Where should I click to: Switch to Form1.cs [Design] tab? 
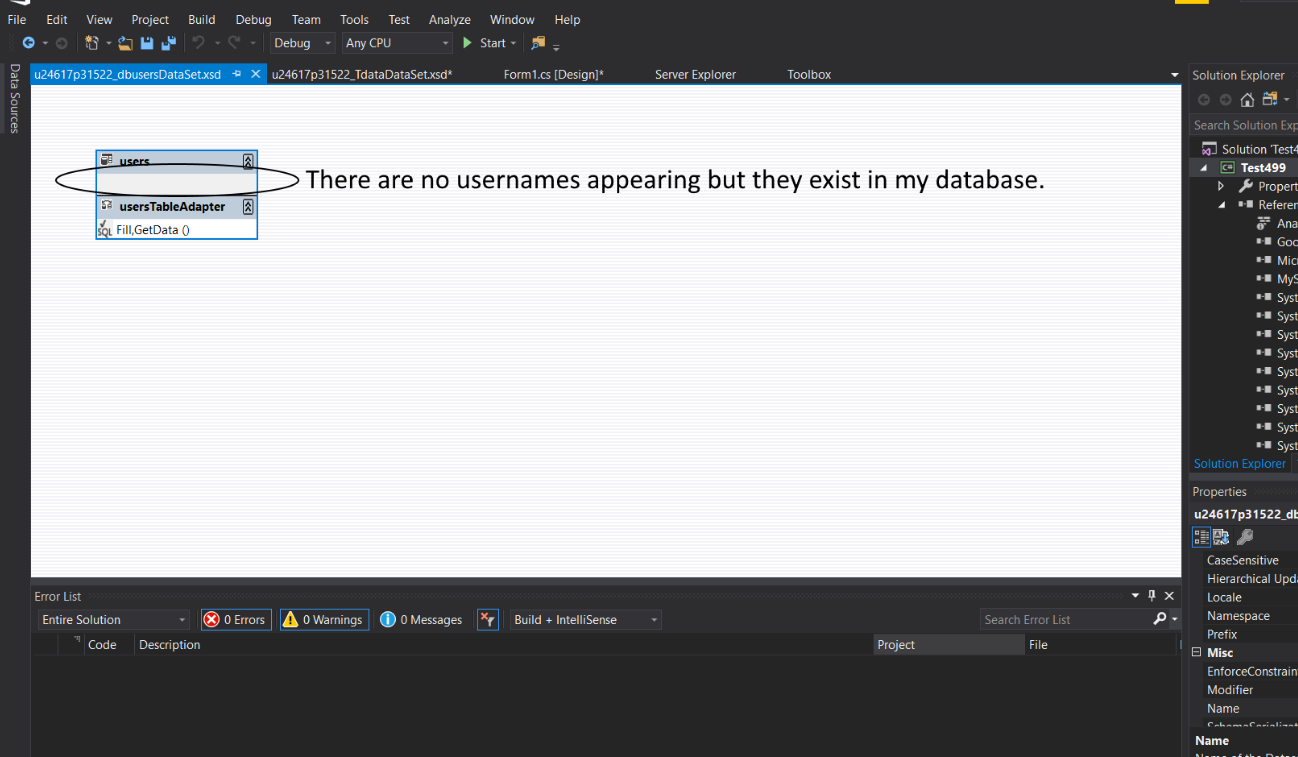pyautogui.click(x=553, y=74)
